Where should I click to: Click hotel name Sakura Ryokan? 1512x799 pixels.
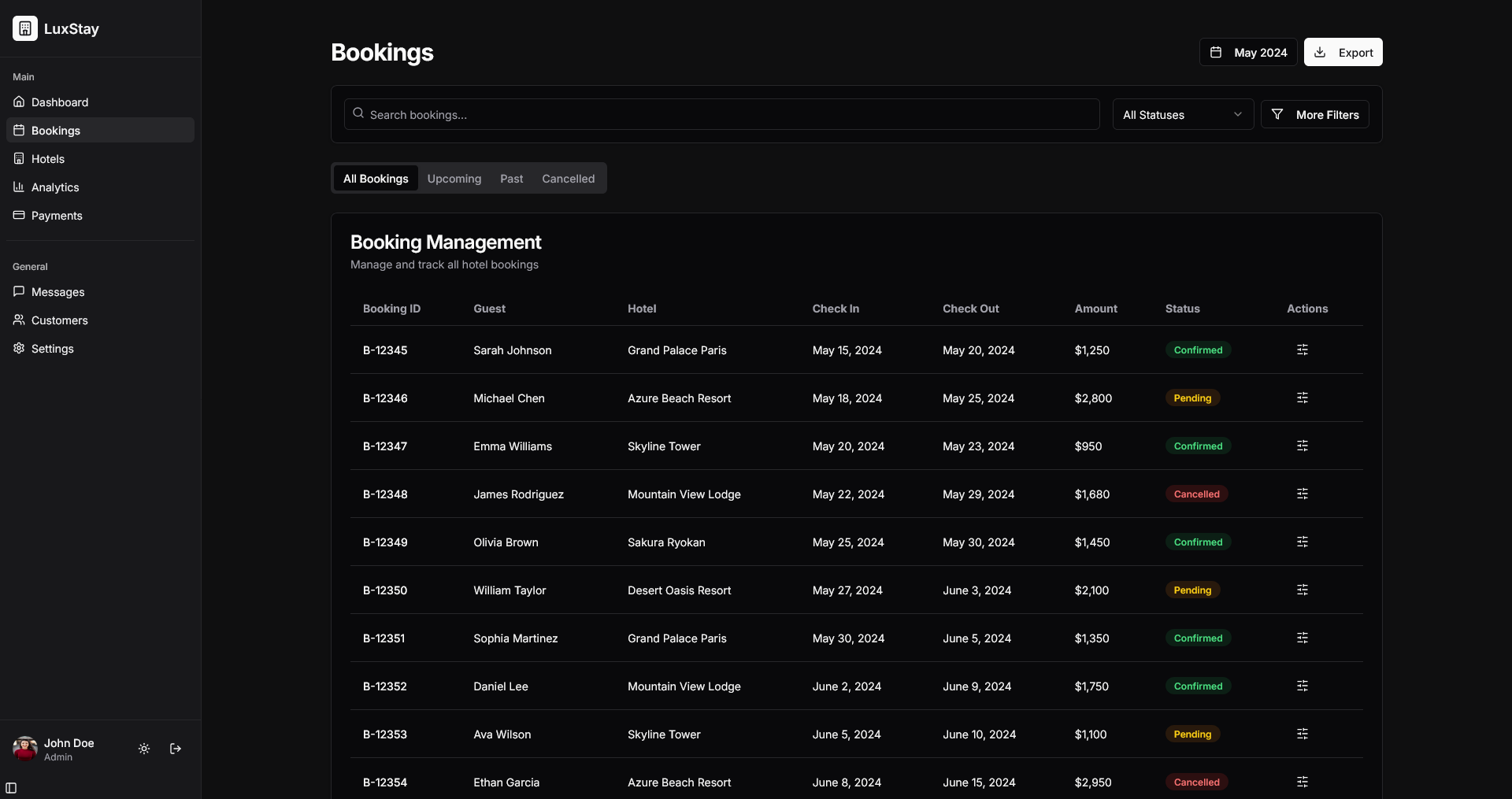coord(666,542)
